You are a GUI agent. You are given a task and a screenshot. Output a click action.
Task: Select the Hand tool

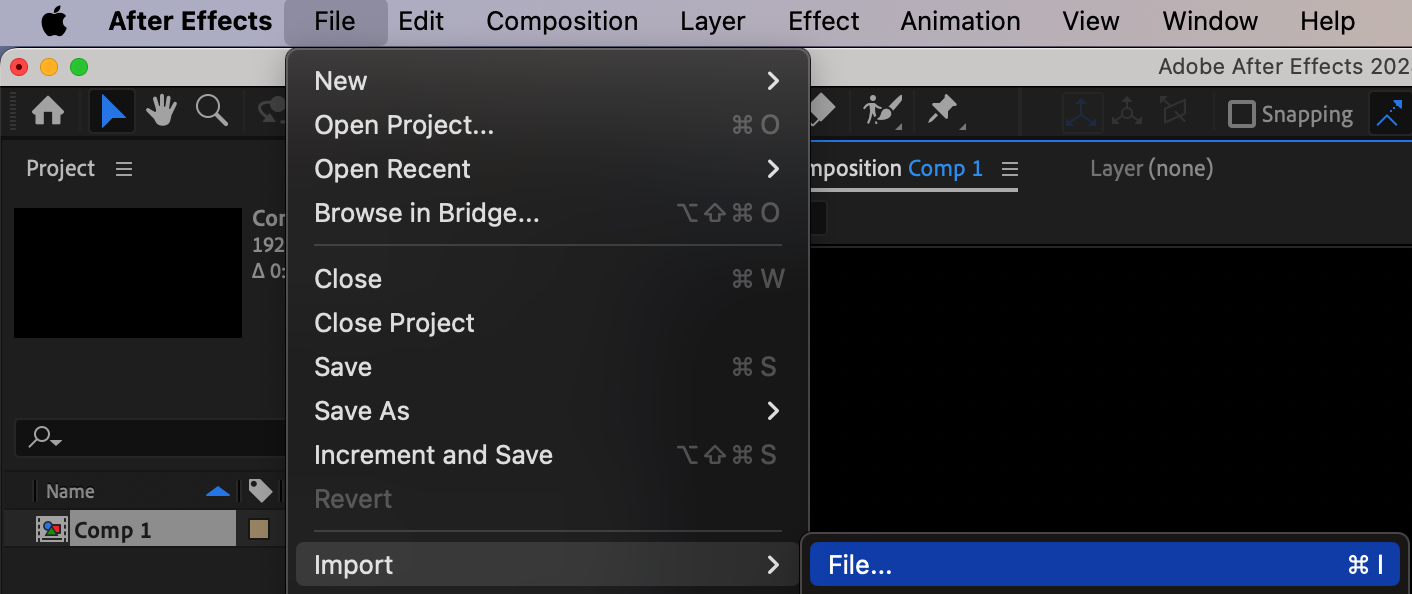(x=161, y=111)
